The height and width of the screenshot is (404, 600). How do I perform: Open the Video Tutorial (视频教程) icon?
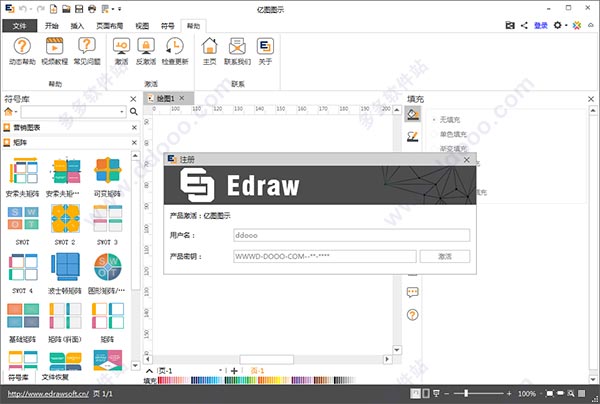(54, 51)
